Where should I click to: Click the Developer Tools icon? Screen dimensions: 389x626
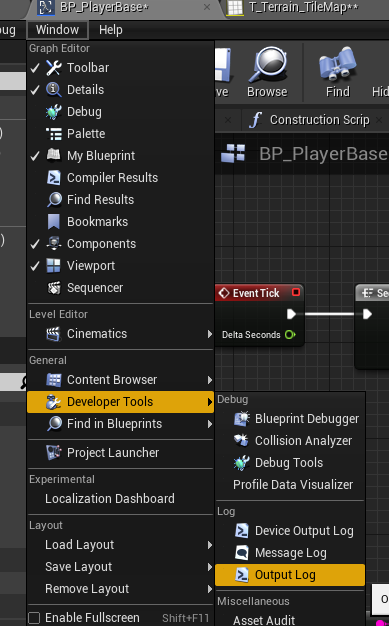click(54, 402)
